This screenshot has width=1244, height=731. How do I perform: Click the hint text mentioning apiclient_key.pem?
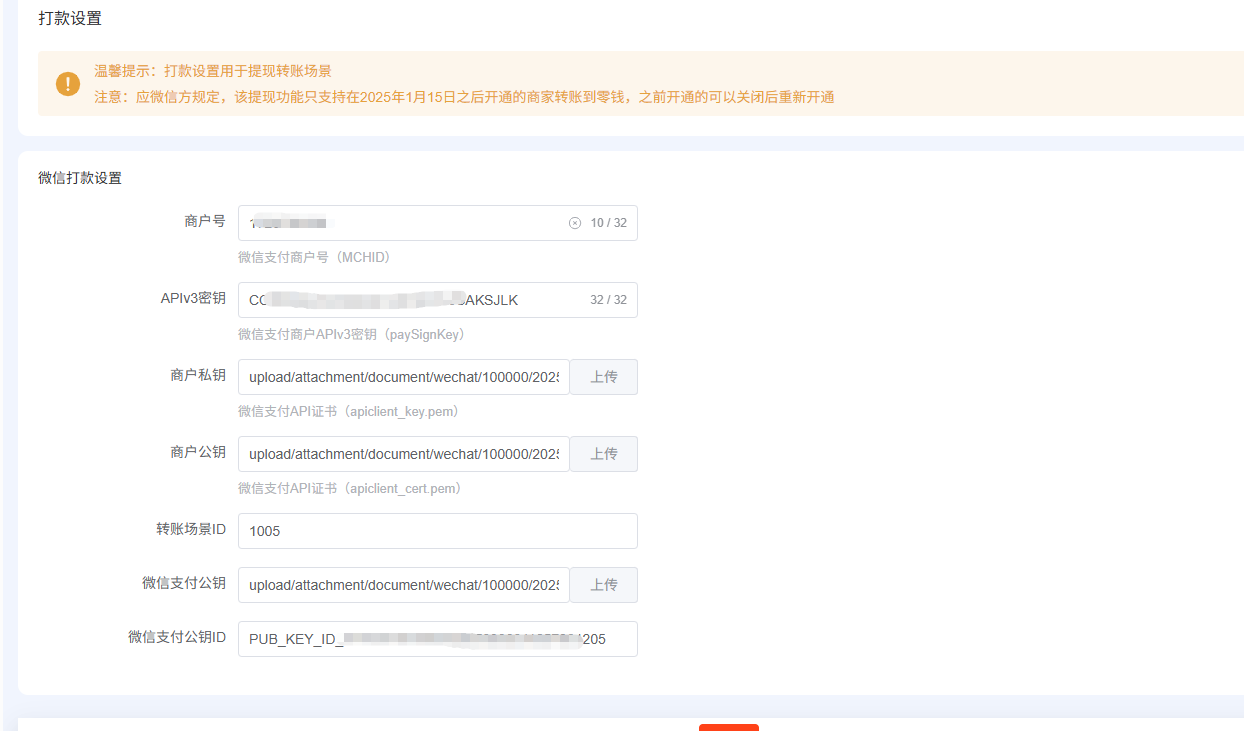348,412
